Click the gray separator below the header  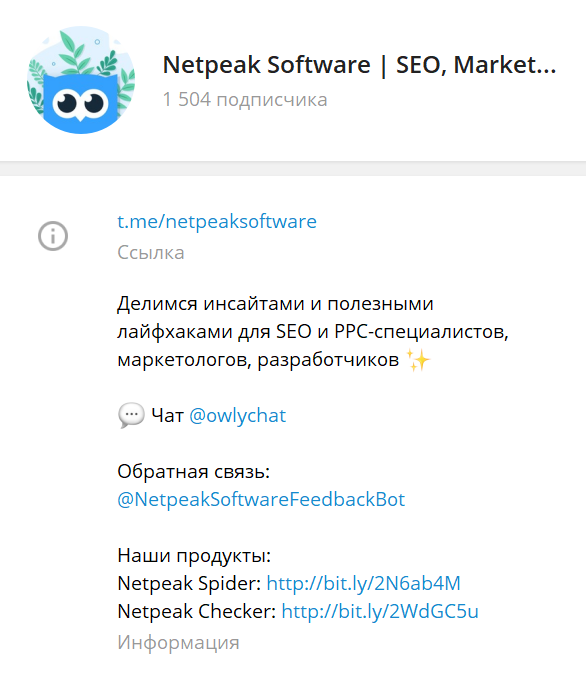pyautogui.click(x=293, y=168)
